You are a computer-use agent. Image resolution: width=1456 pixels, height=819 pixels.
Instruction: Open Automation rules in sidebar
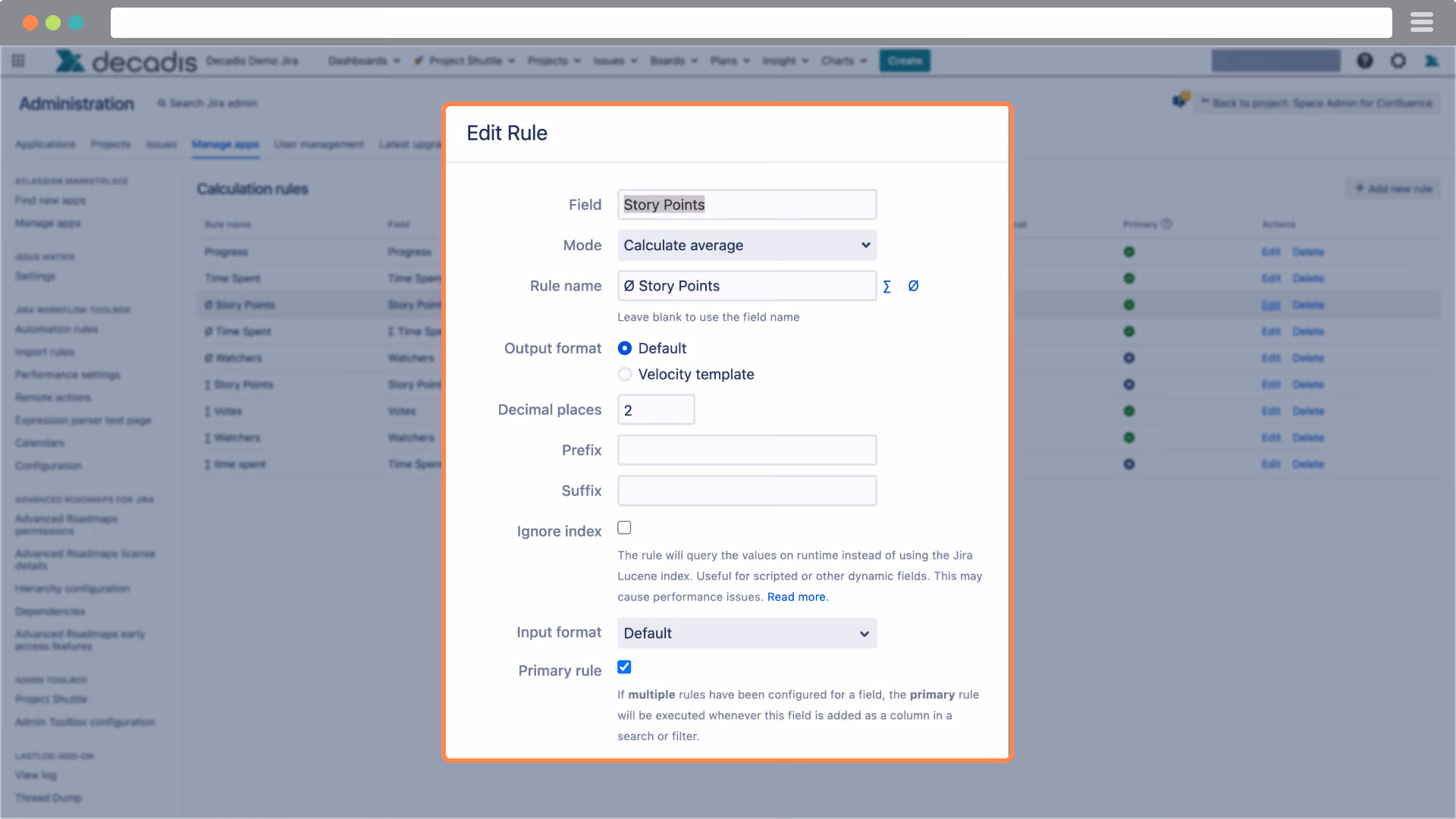[56, 329]
